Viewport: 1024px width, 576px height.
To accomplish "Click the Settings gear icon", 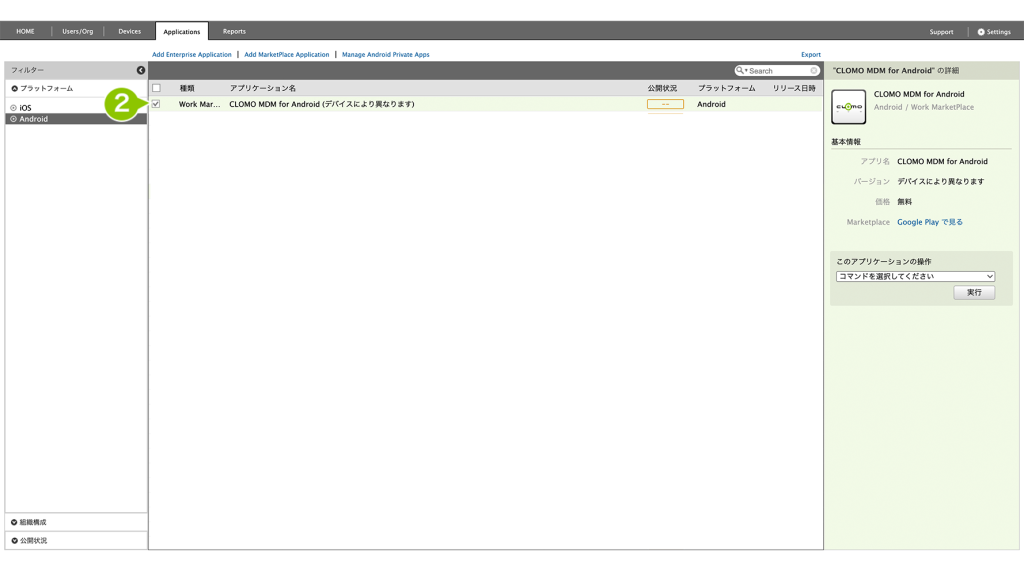I will (981, 32).
